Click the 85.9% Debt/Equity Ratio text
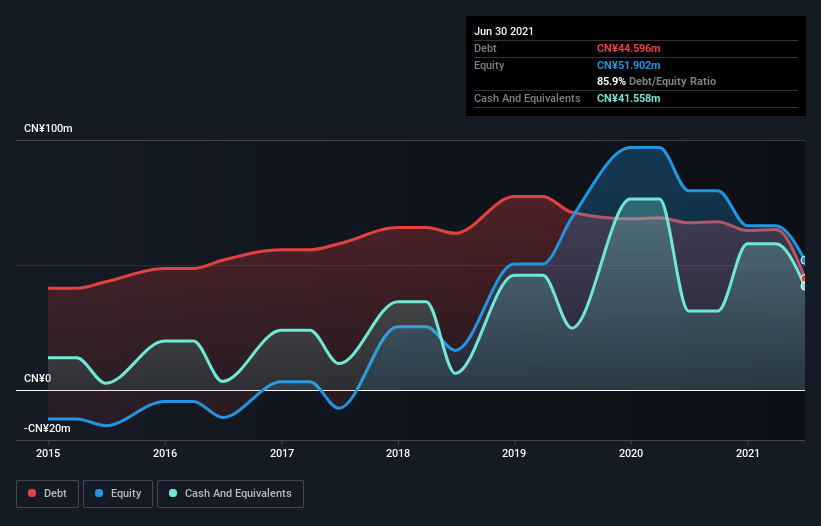The height and width of the screenshot is (526, 821). (657, 82)
